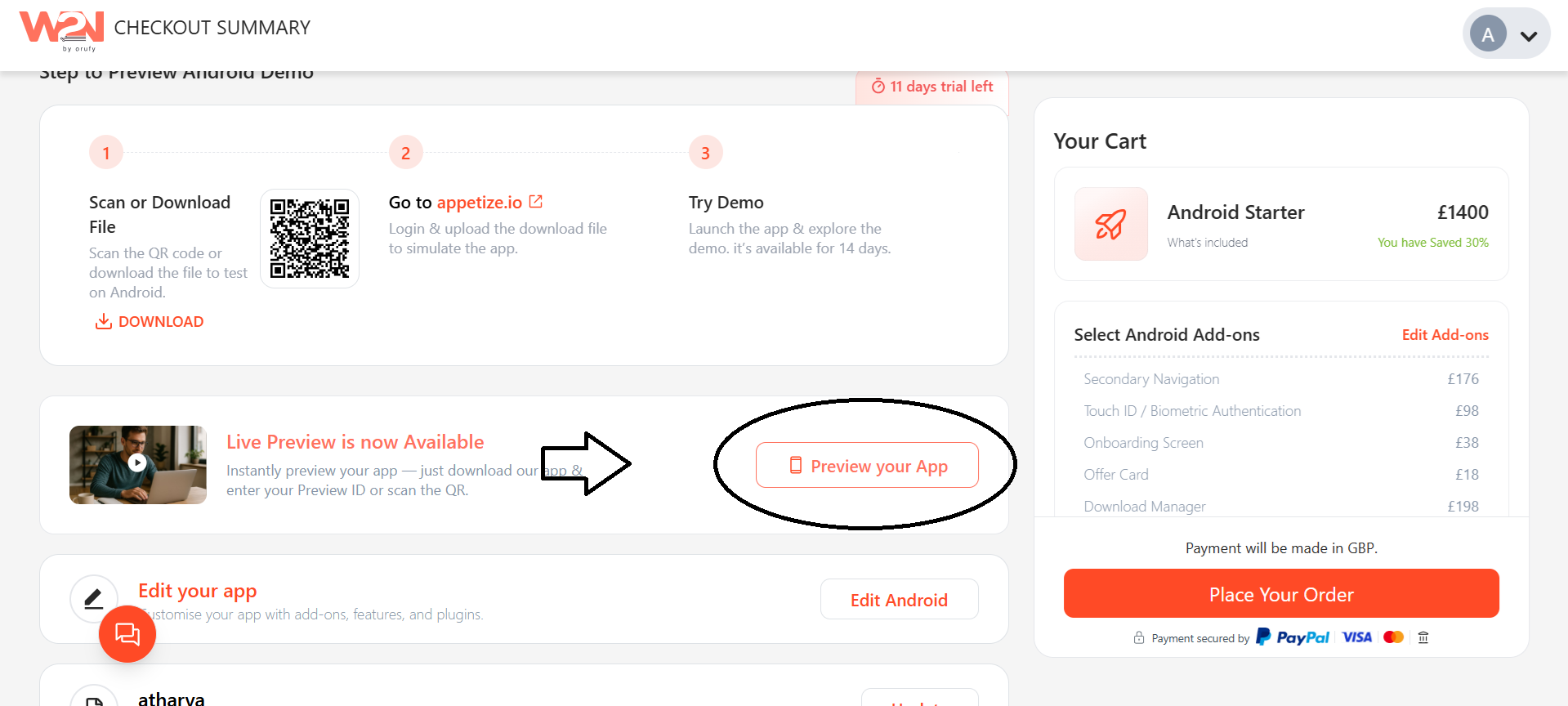Select the rocket icon for Android Starter
Screen dimensions: 1568x706
(x=1110, y=224)
